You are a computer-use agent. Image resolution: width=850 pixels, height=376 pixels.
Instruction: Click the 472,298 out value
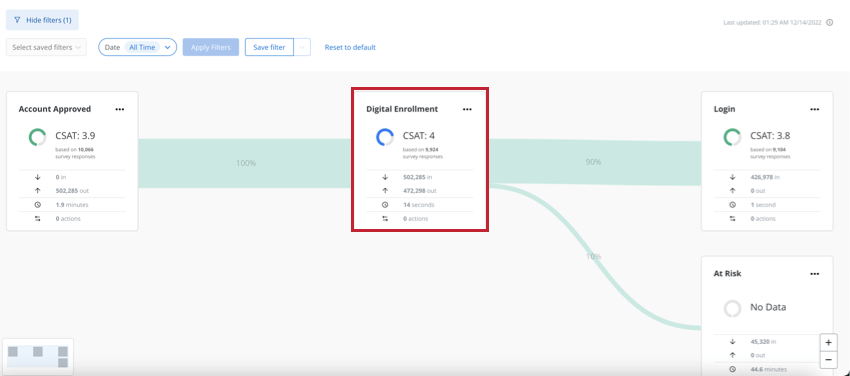(420, 191)
